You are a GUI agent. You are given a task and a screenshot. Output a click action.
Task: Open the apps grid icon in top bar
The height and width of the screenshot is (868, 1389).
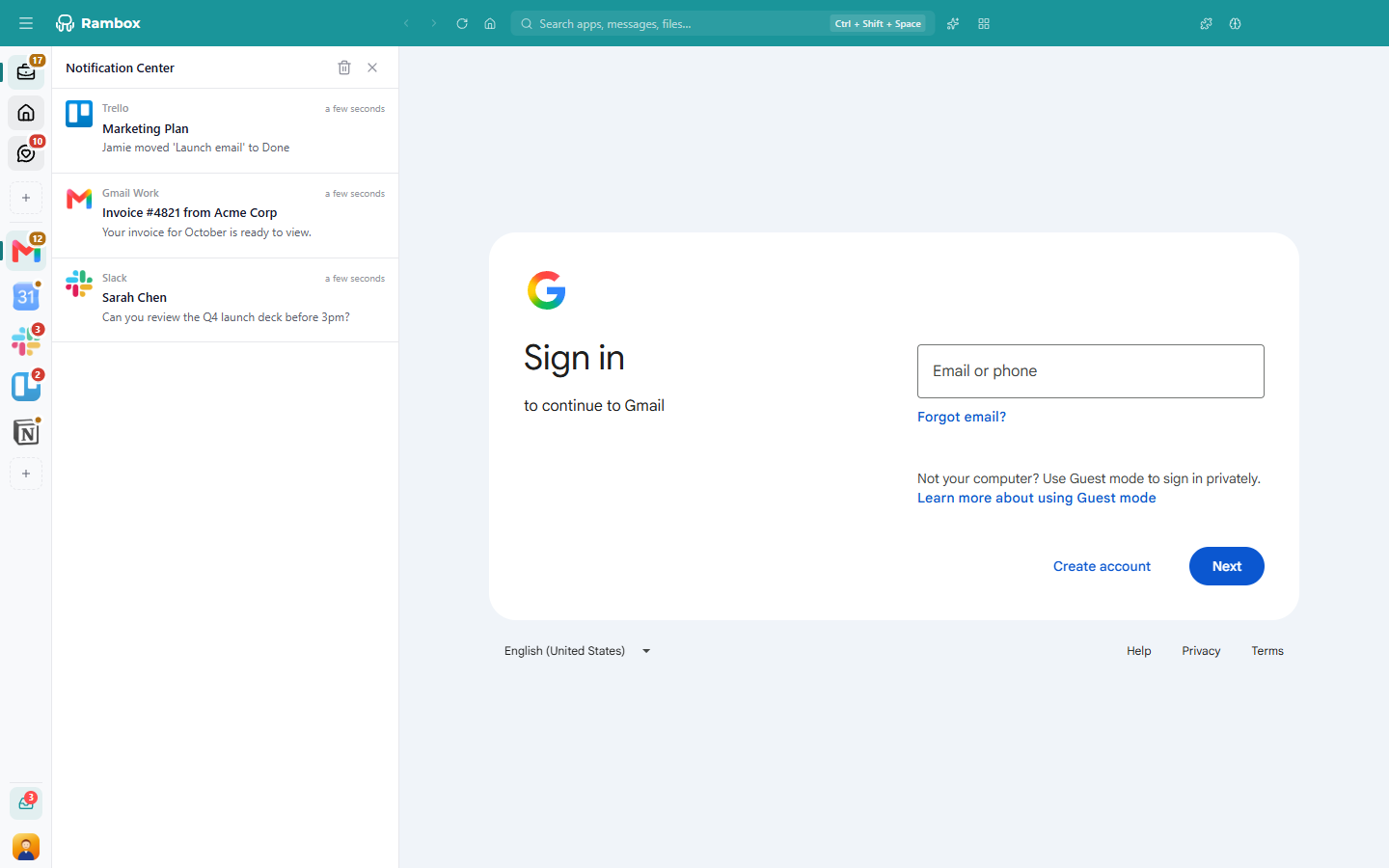click(x=984, y=23)
